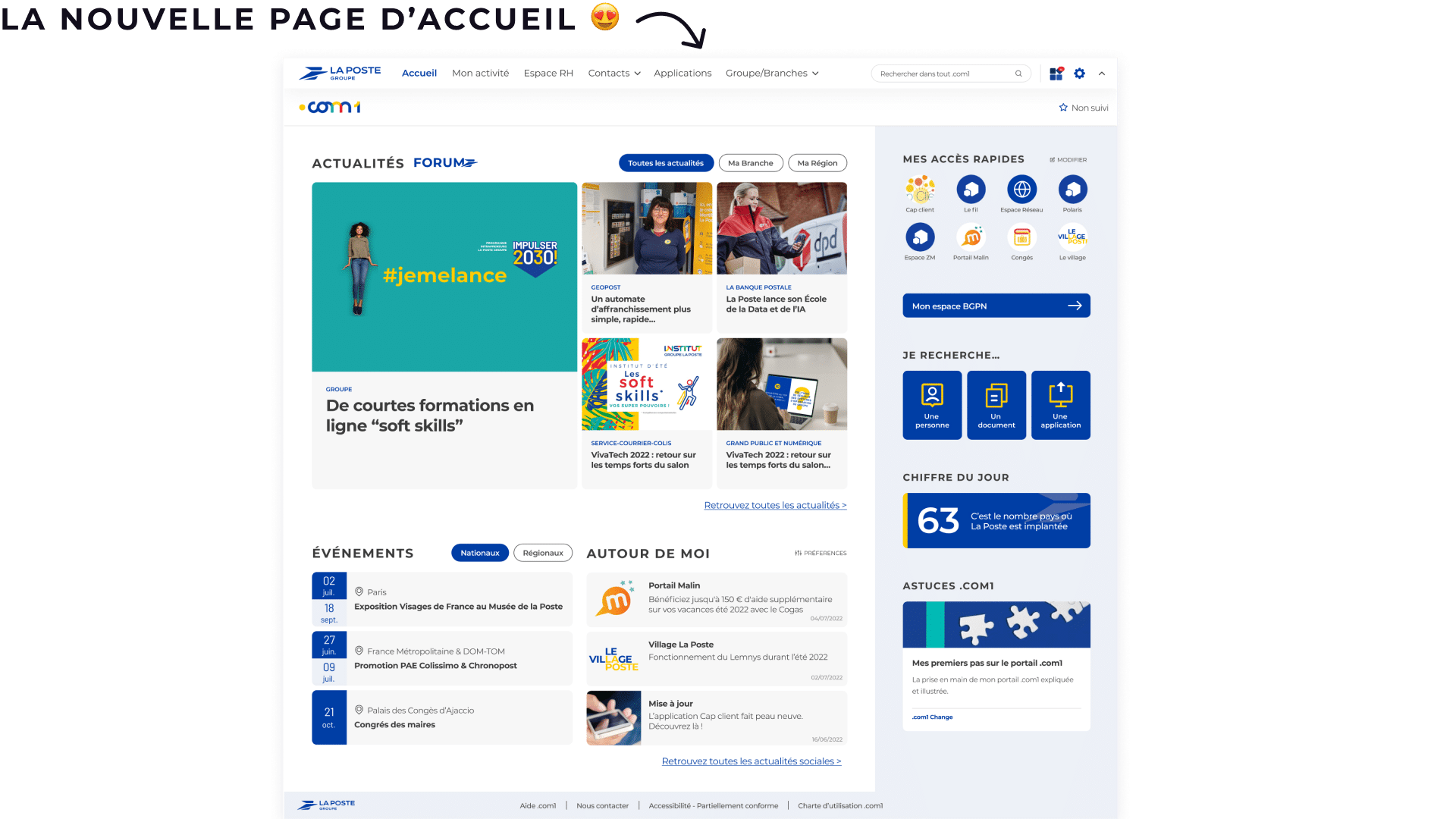This screenshot has height=819, width=1456.
Task: Expand the Groupe/Branches dropdown menu
Action: [772, 74]
